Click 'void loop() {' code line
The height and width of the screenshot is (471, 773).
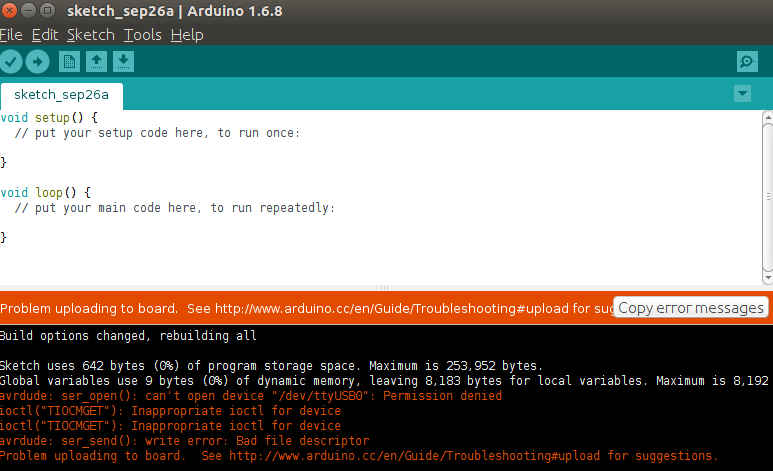click(x=46, y=192)
